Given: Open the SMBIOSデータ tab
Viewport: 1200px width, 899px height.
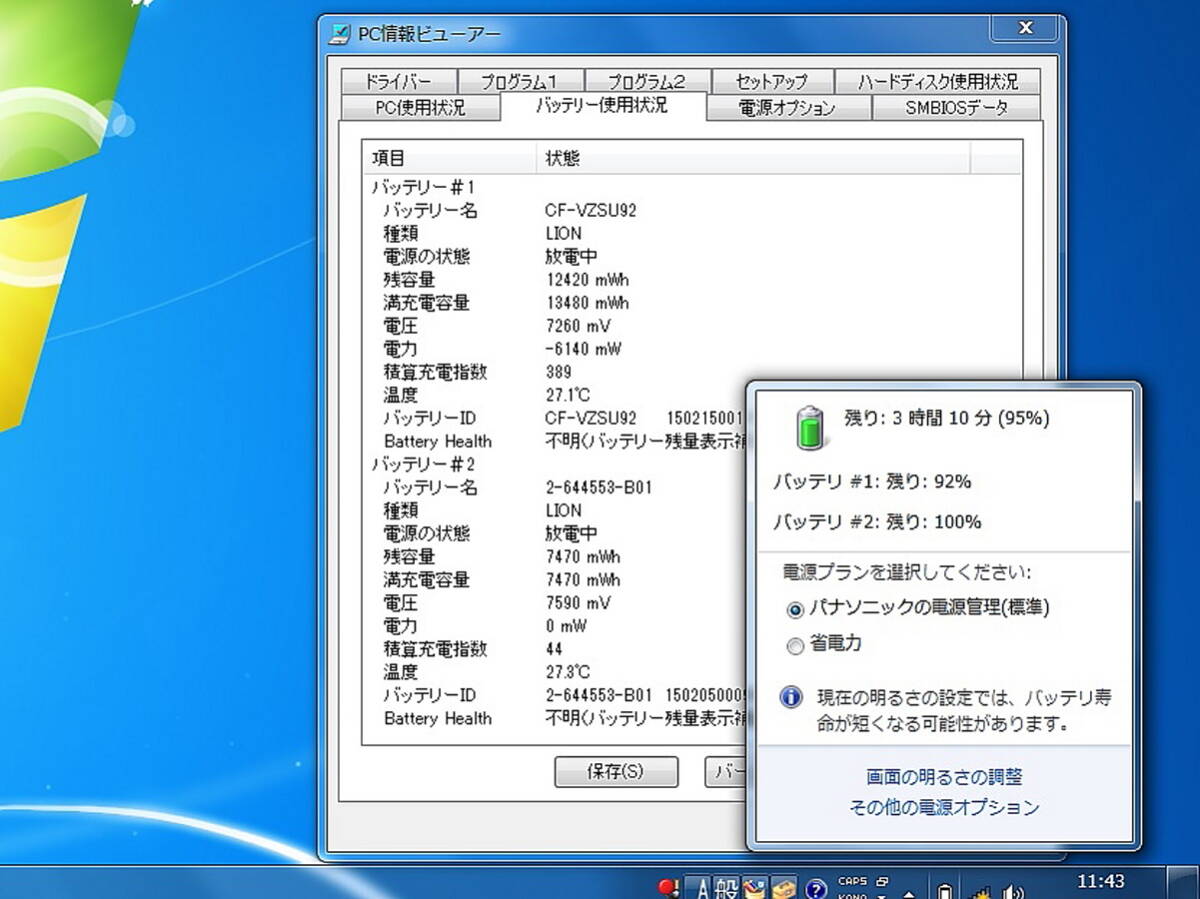Looking at the screenshot, I should pyautogui.click(x=957, y=108).
